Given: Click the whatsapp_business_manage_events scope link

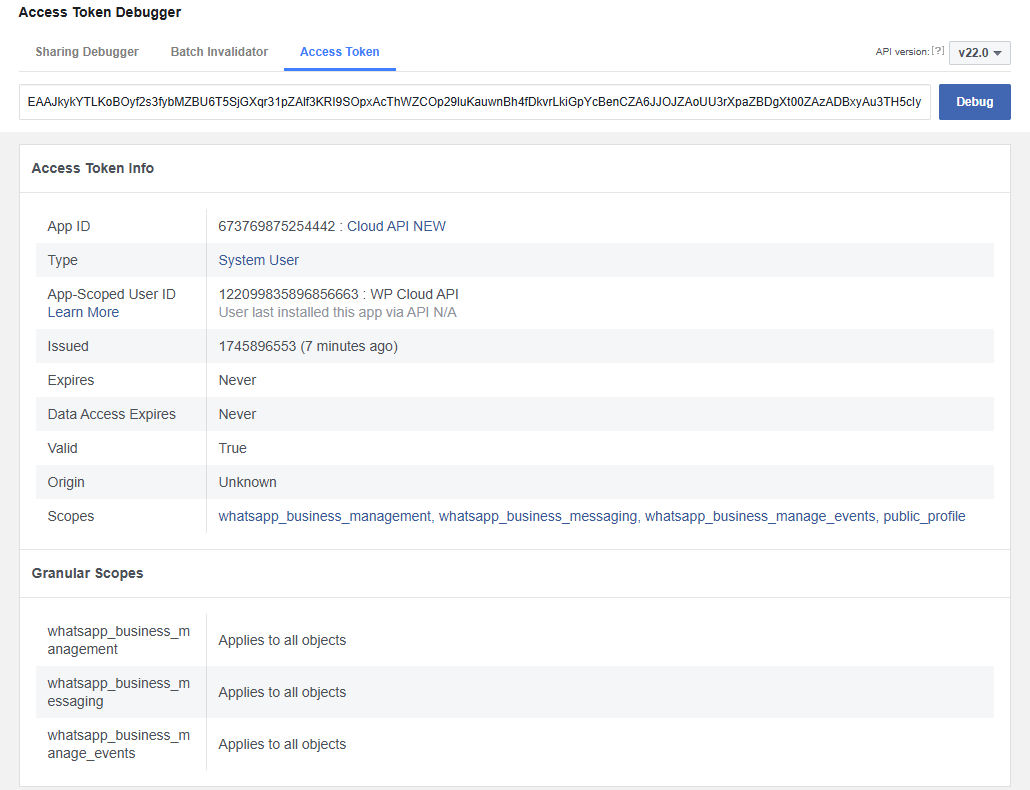Looking at the screenshot, I should [x=760, y=516].
